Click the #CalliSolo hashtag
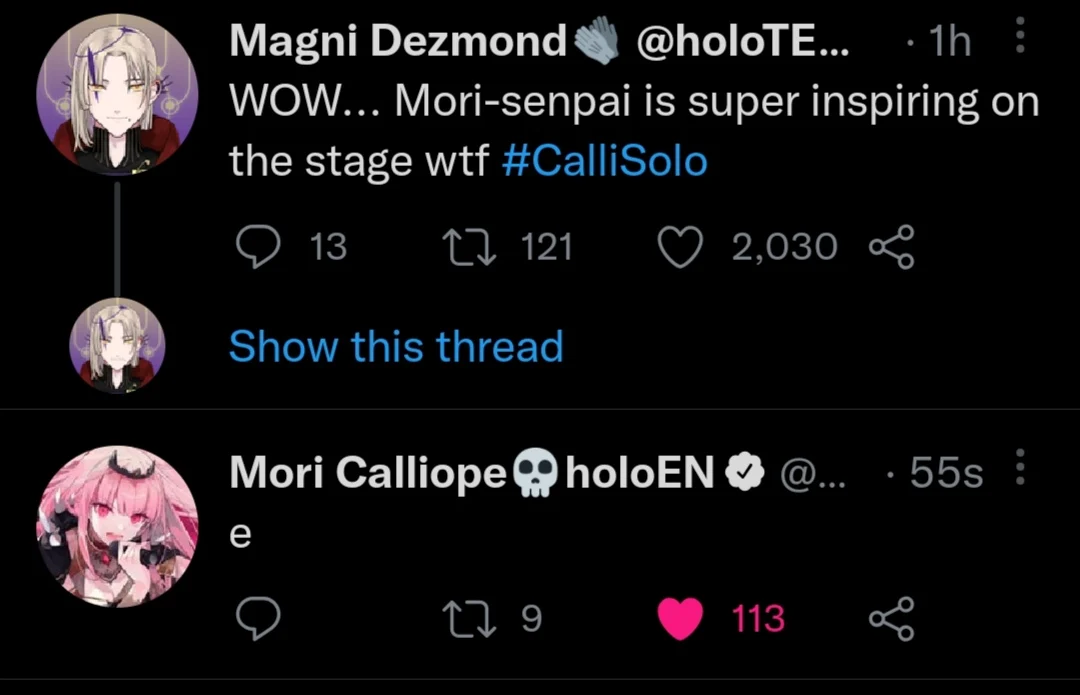Viewport: 1080px width, 695px height. click(x=605, y=159)
